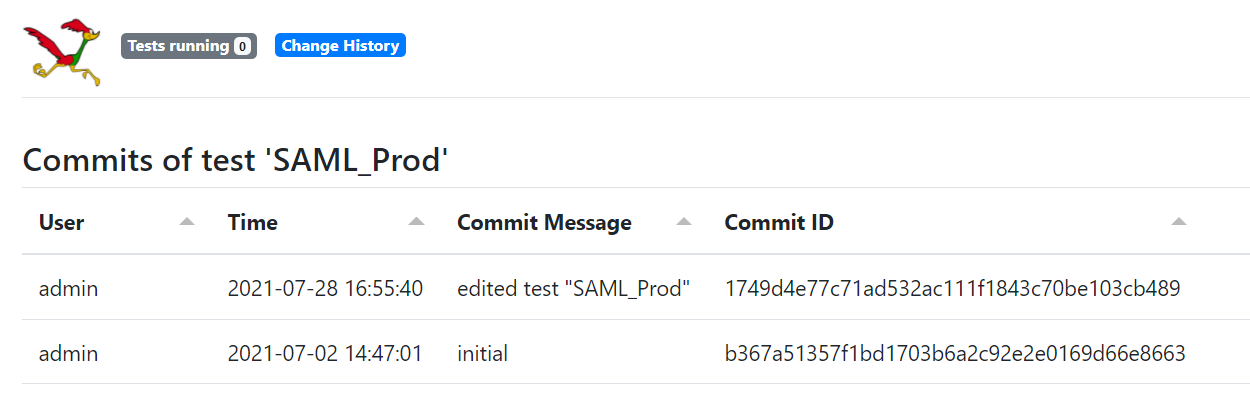Sort by Commit Message arrow
Screen dimensions: 1250x415
coord(684,222)
